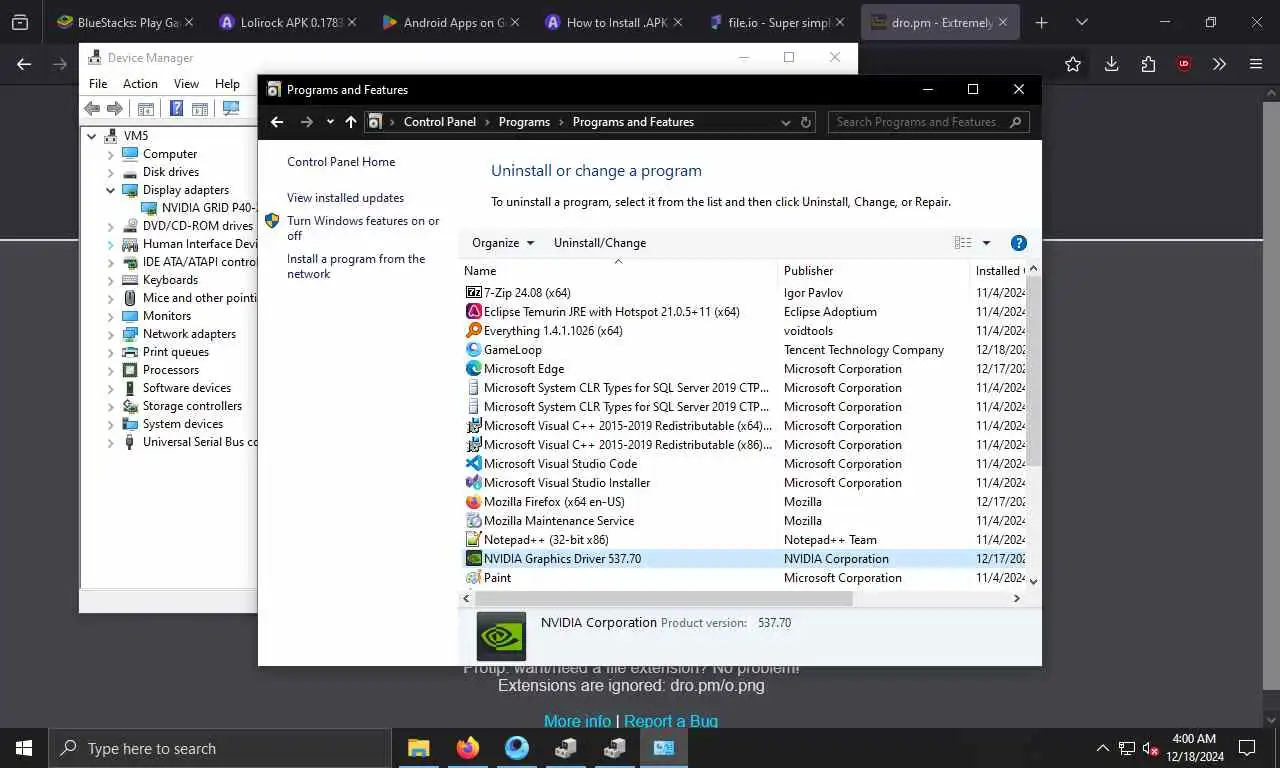Refresh the Programs and Features address bar
This screenshot has width=1280, height=768.
tap(806, 122)
